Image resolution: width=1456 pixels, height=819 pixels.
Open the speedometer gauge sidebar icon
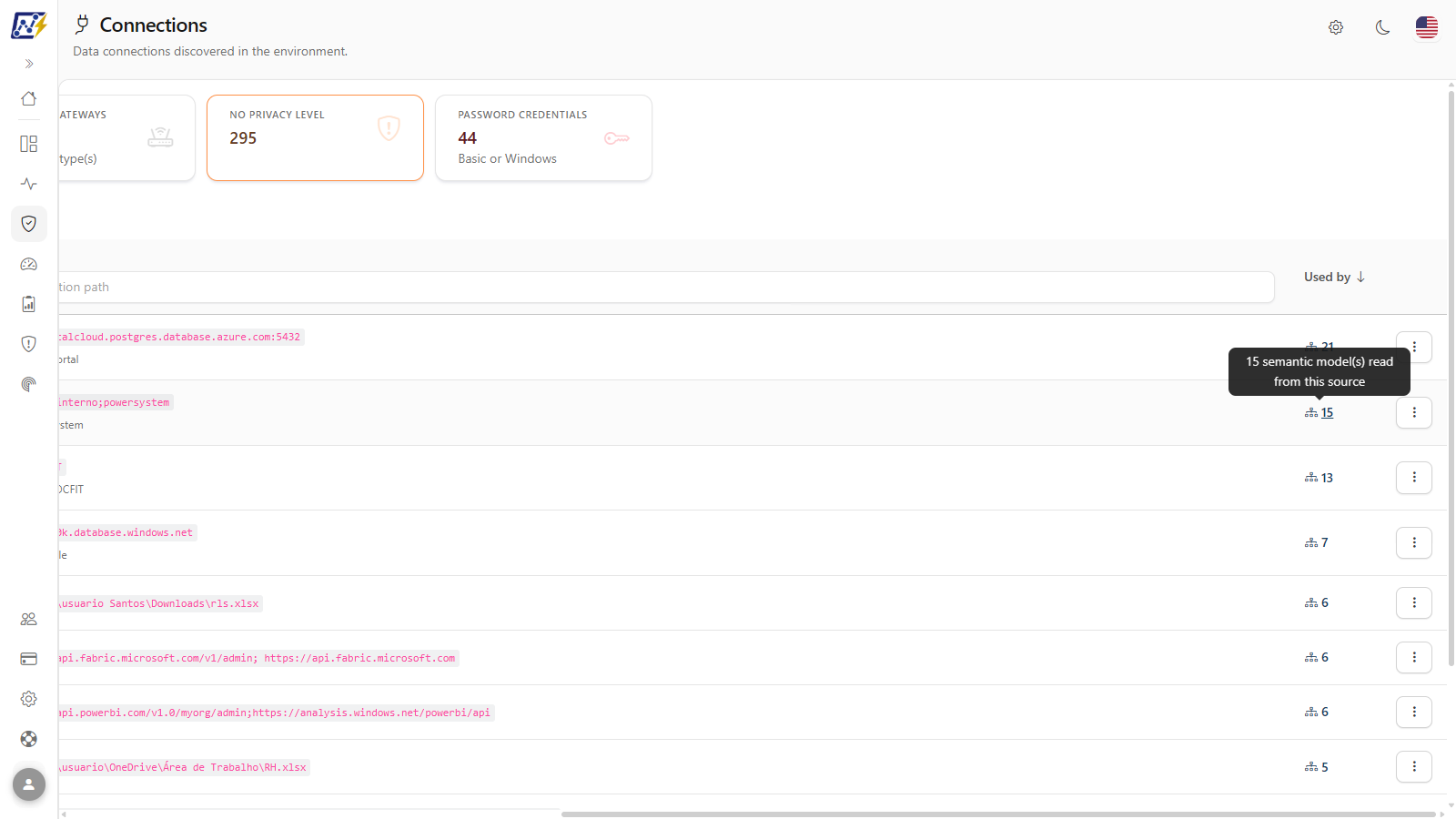point(29,264)
